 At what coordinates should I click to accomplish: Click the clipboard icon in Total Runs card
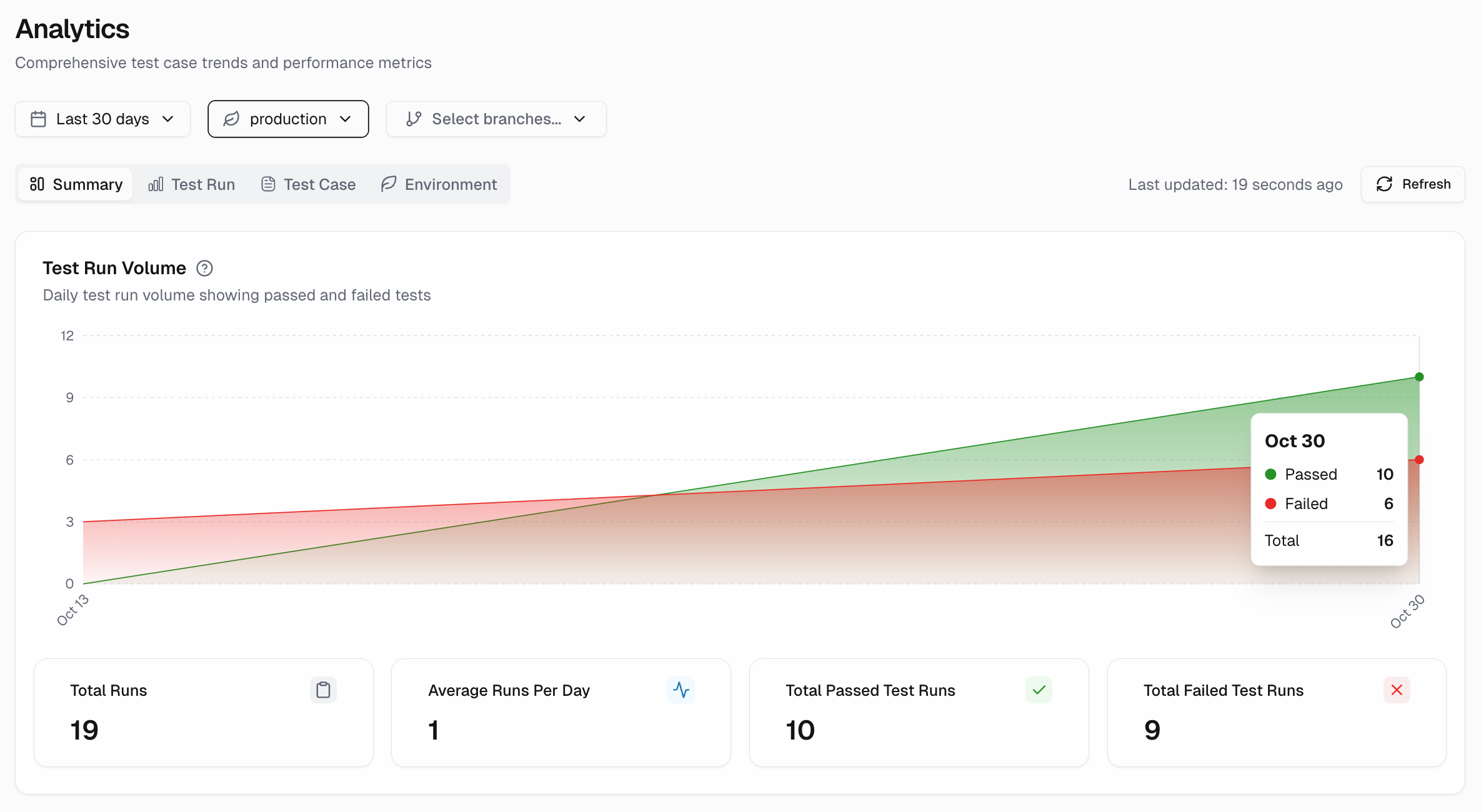[x=323, y=690]
